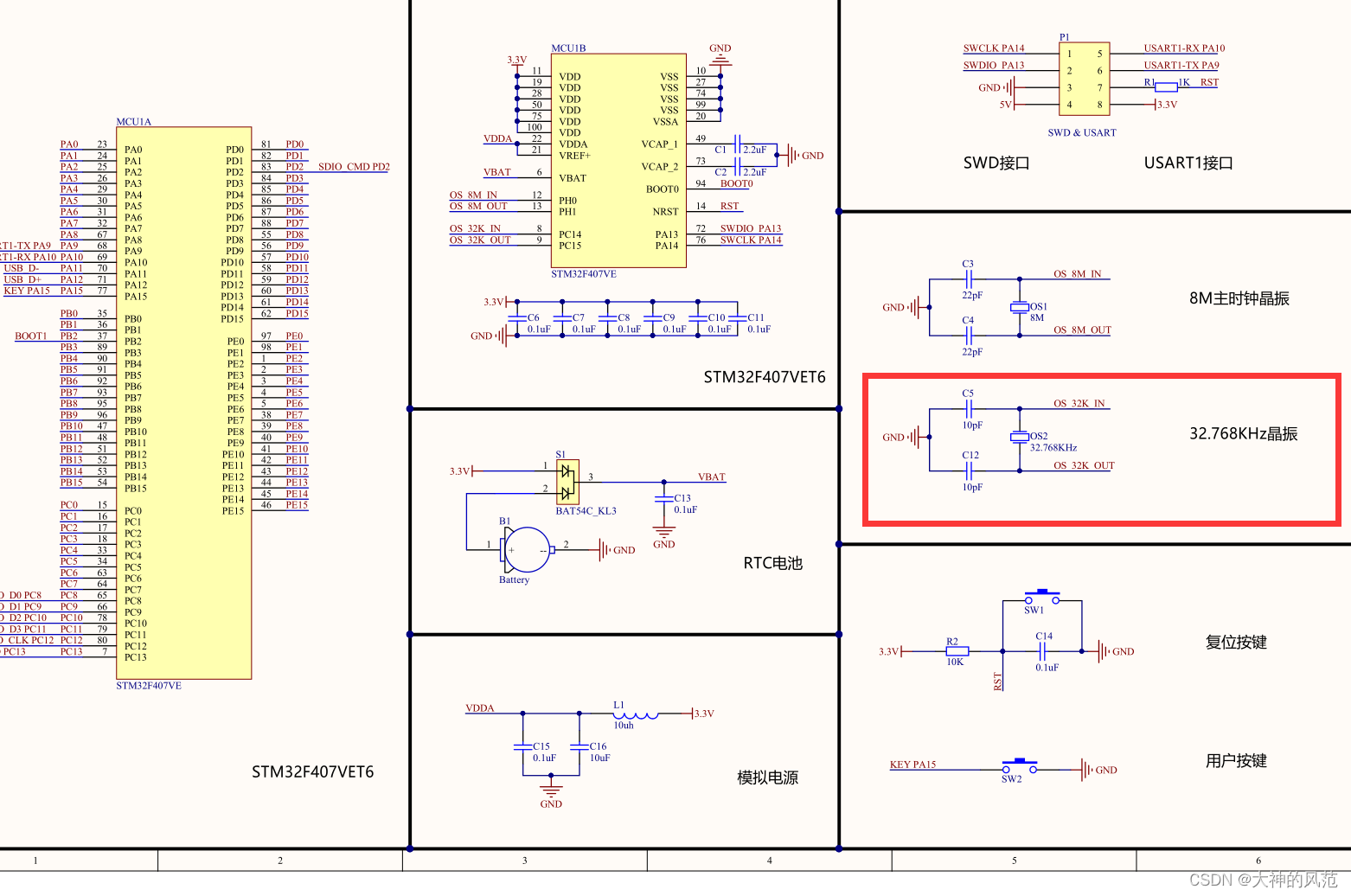Viewport: 1351px width, 896px height.
Task: Select capacitor C12 10pF symbol
Action: coord(970,470)
